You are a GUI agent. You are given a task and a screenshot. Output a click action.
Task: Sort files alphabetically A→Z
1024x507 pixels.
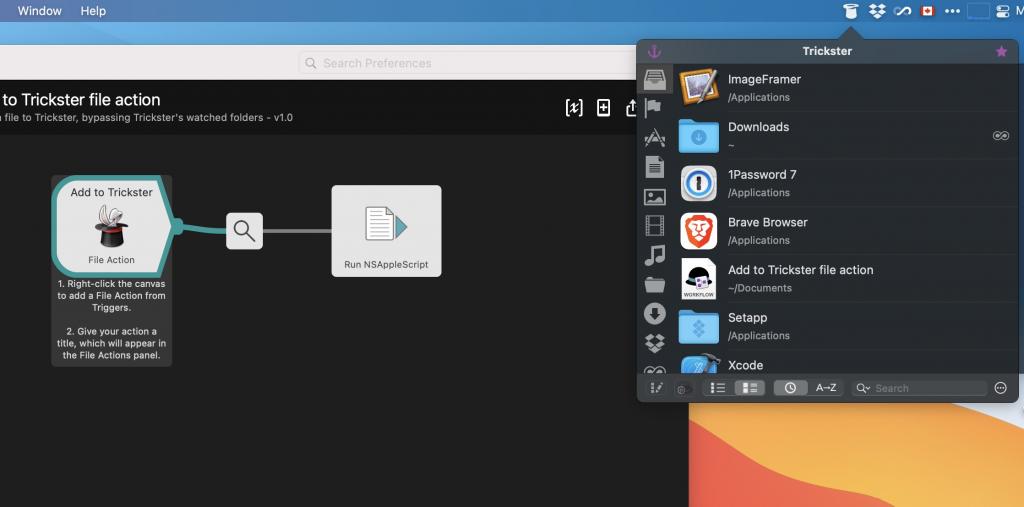tap(826, 388)
